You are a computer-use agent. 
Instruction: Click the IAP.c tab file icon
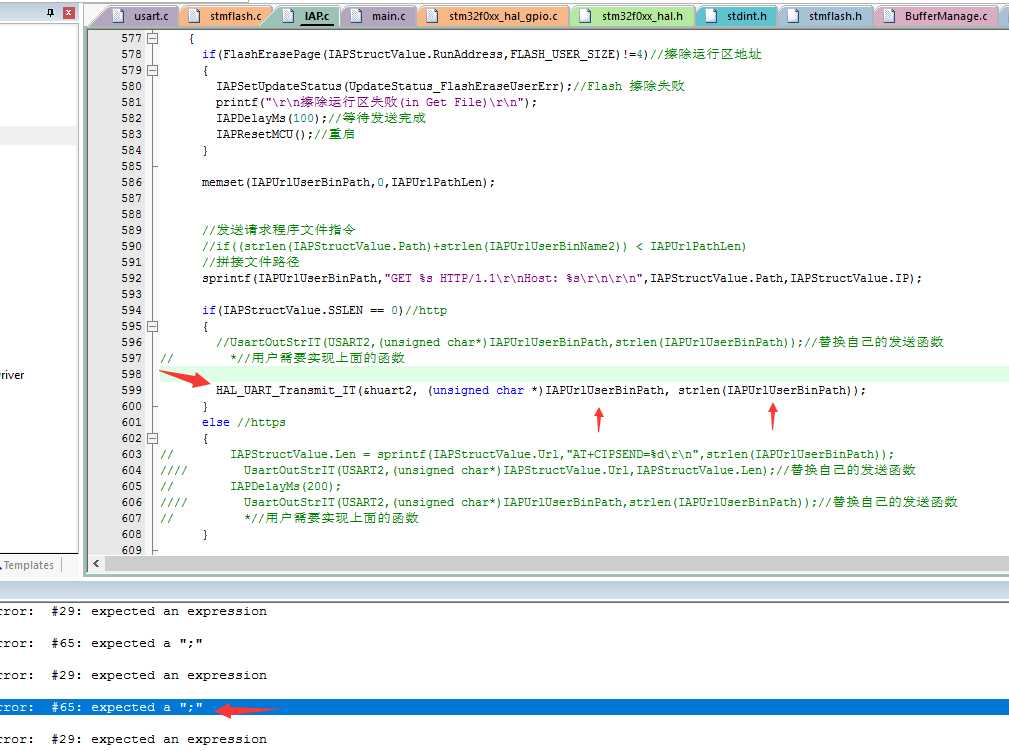(288, 16)
